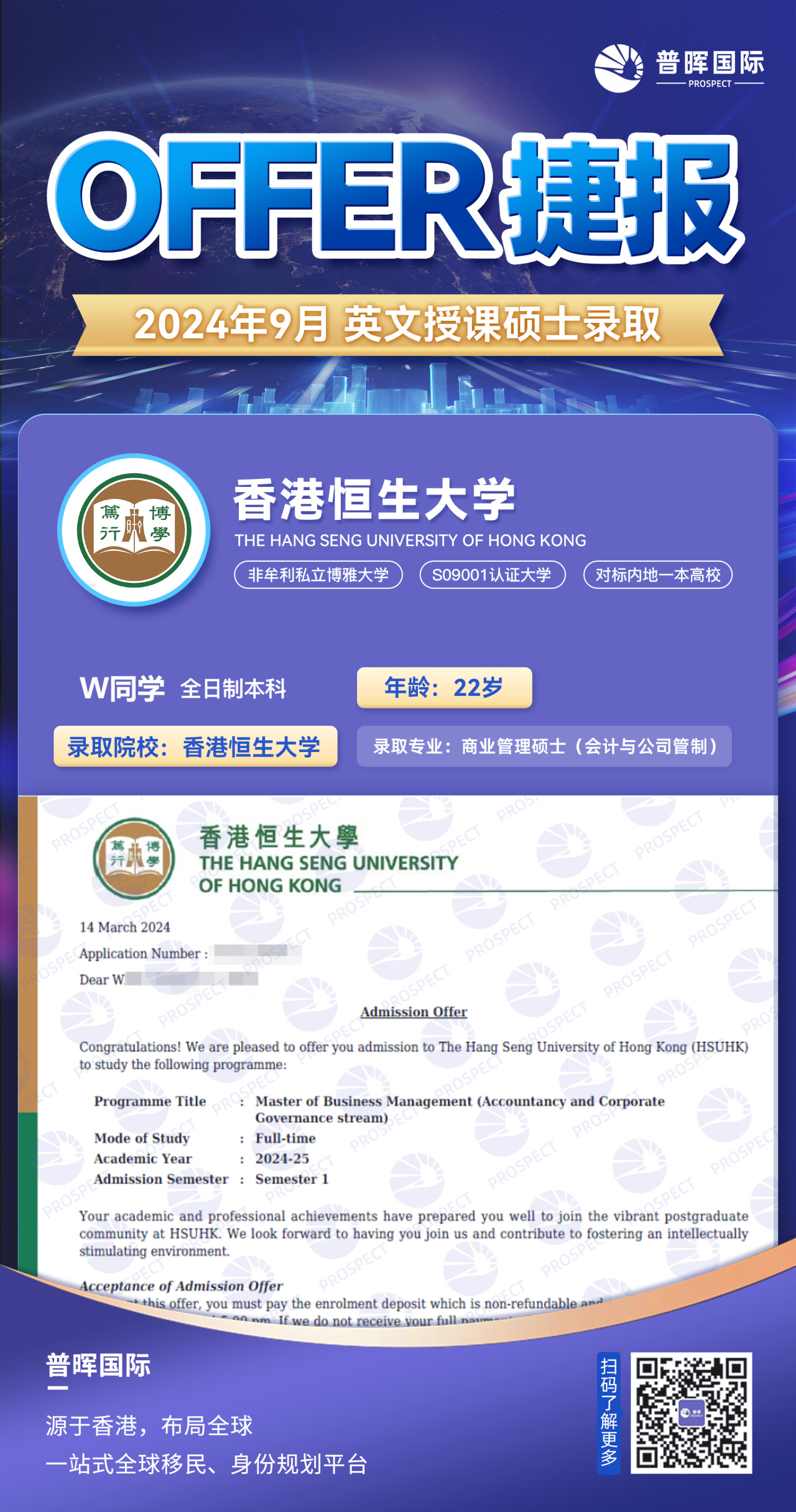Select the 非牟利私立博雅大学 tag
This screenshot has width=796, height=1512.
(318, 575)
